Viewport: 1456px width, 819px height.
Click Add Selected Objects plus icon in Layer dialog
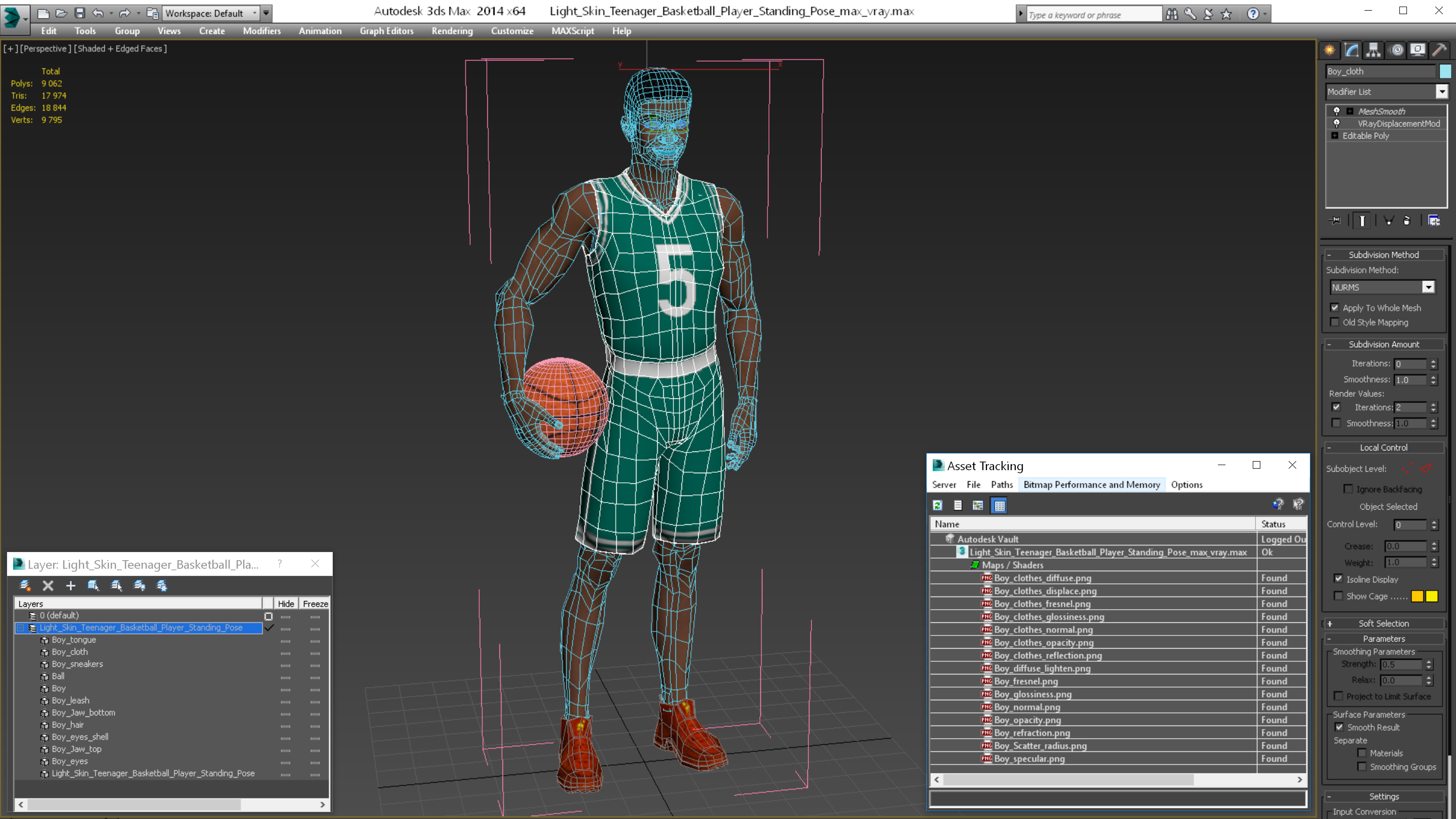pyautogui.click(x=71, y=585)
